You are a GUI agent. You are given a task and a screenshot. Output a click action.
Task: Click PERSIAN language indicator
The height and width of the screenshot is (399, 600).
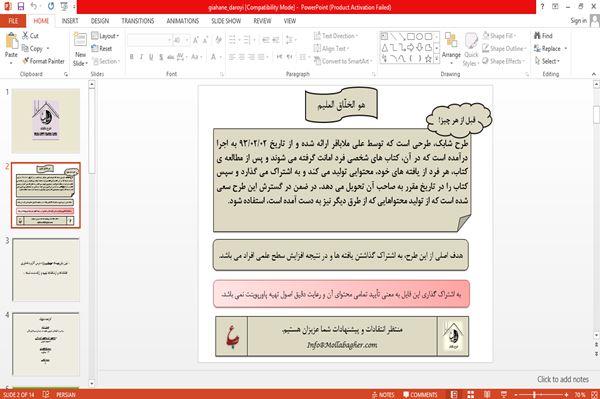tap(66, 395)
